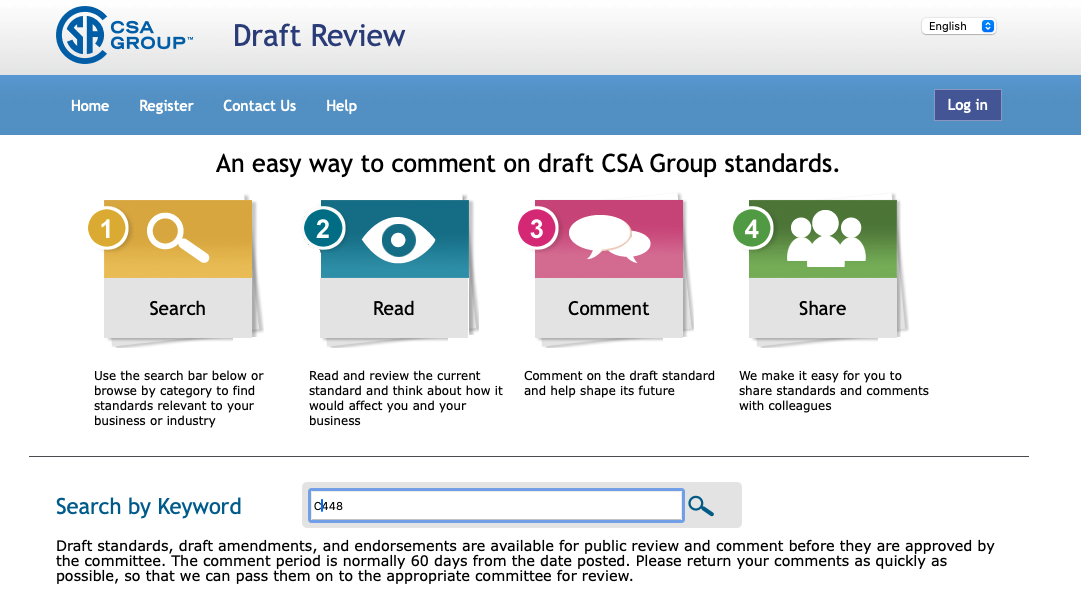The height and width of the screenshot is (613, 1081).
Task: Select the Share step people card
Action: [822, 269]
